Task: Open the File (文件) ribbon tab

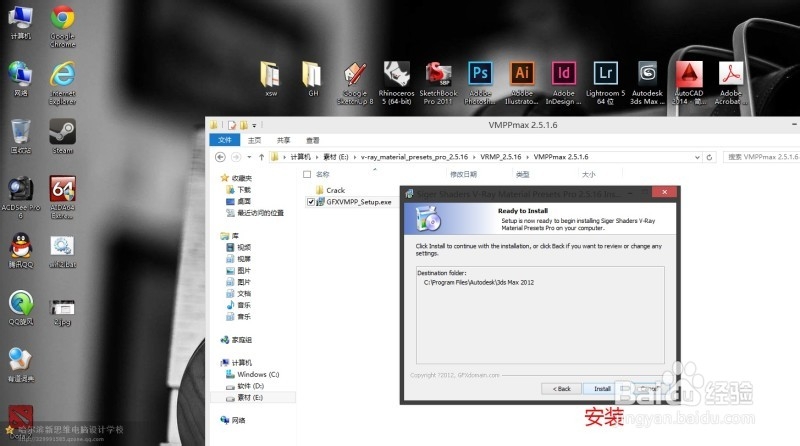Action: pyautogui.click(x=224, y=140)
